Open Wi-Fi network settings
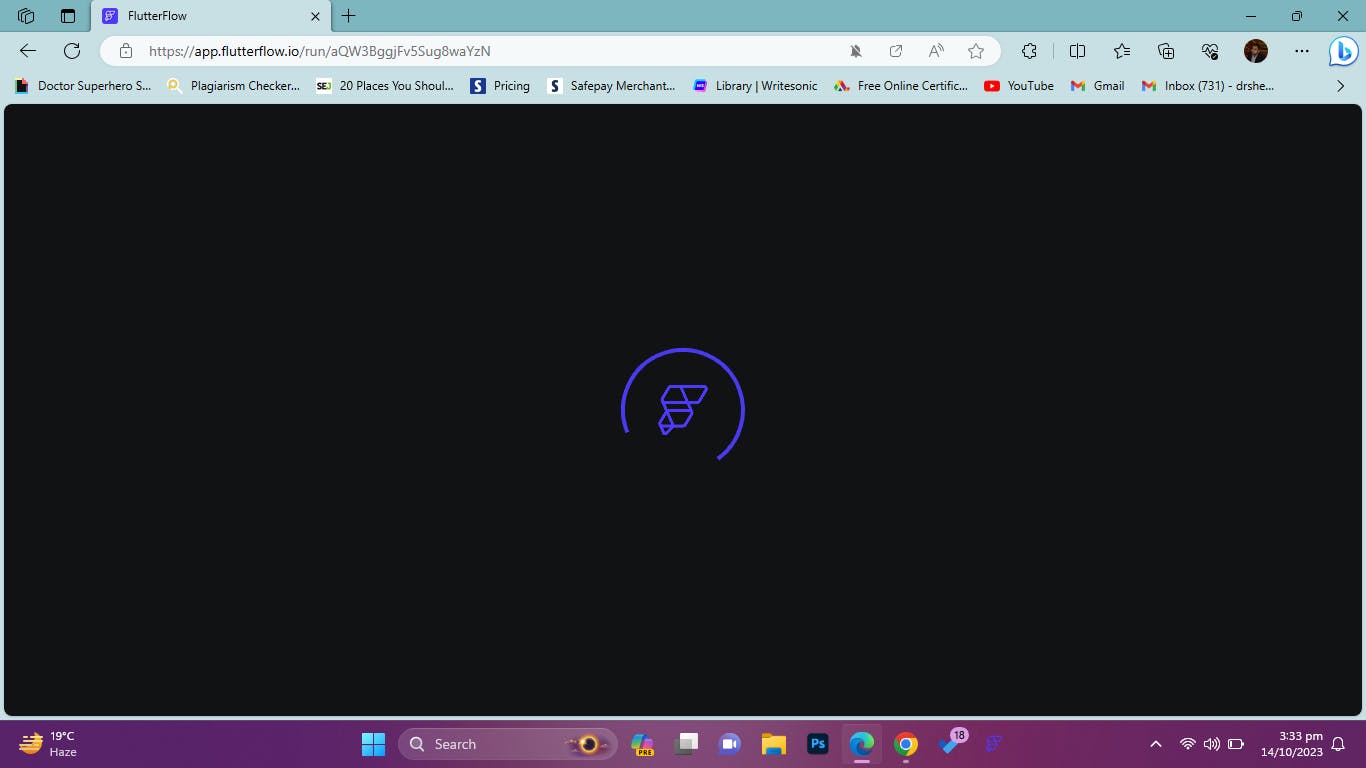1366x768 pixels. tap(1188, 744)
